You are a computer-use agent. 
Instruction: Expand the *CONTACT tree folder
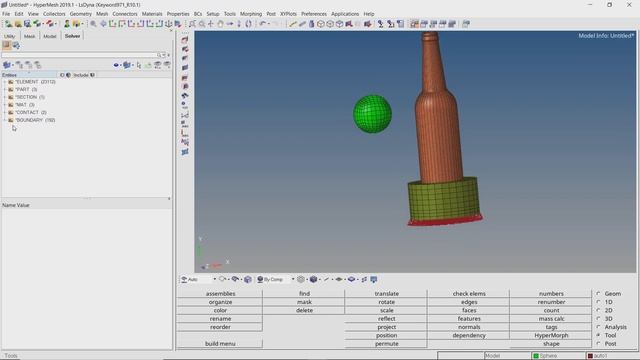coord(4,112)
